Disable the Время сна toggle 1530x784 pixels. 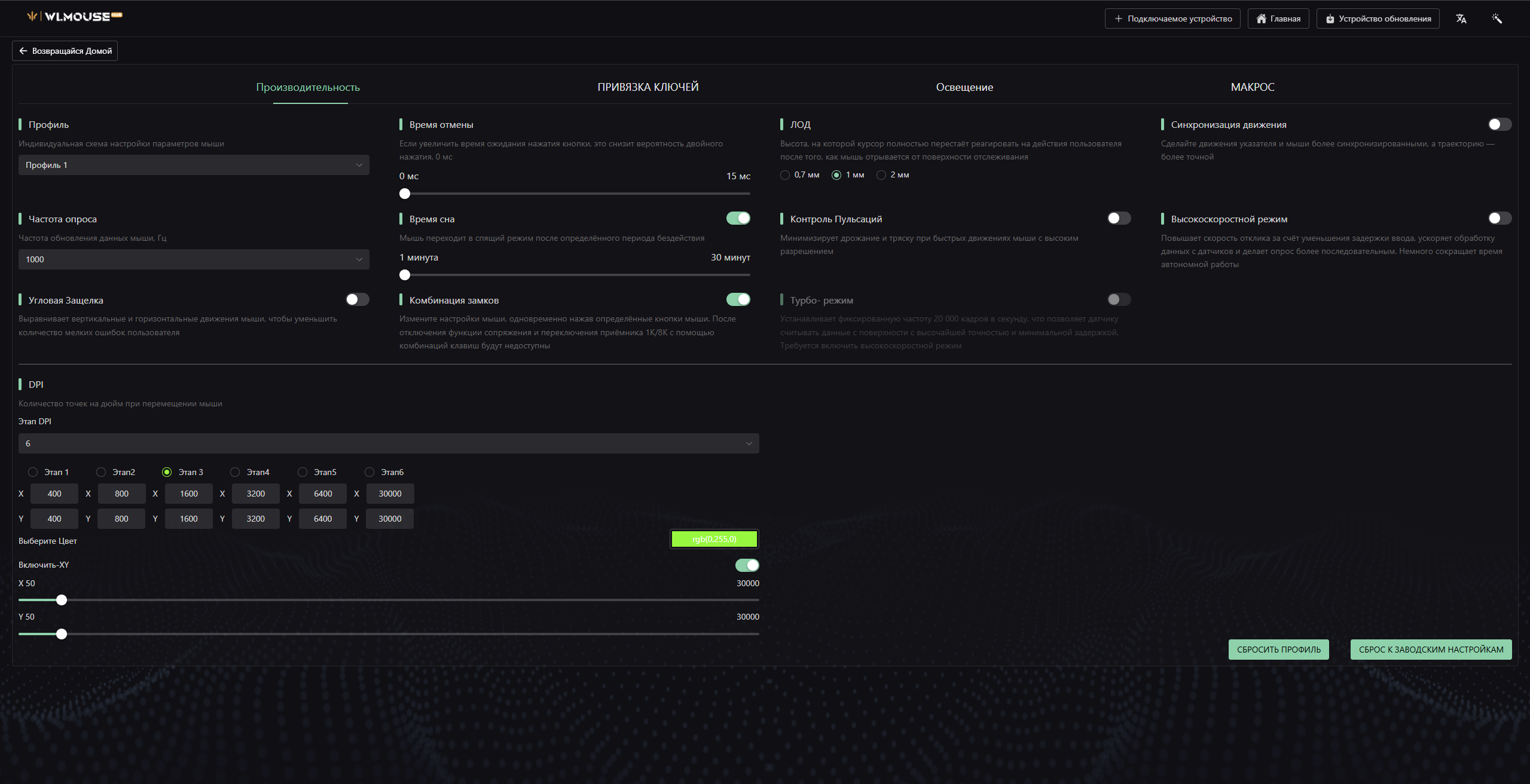coord(738,218)
